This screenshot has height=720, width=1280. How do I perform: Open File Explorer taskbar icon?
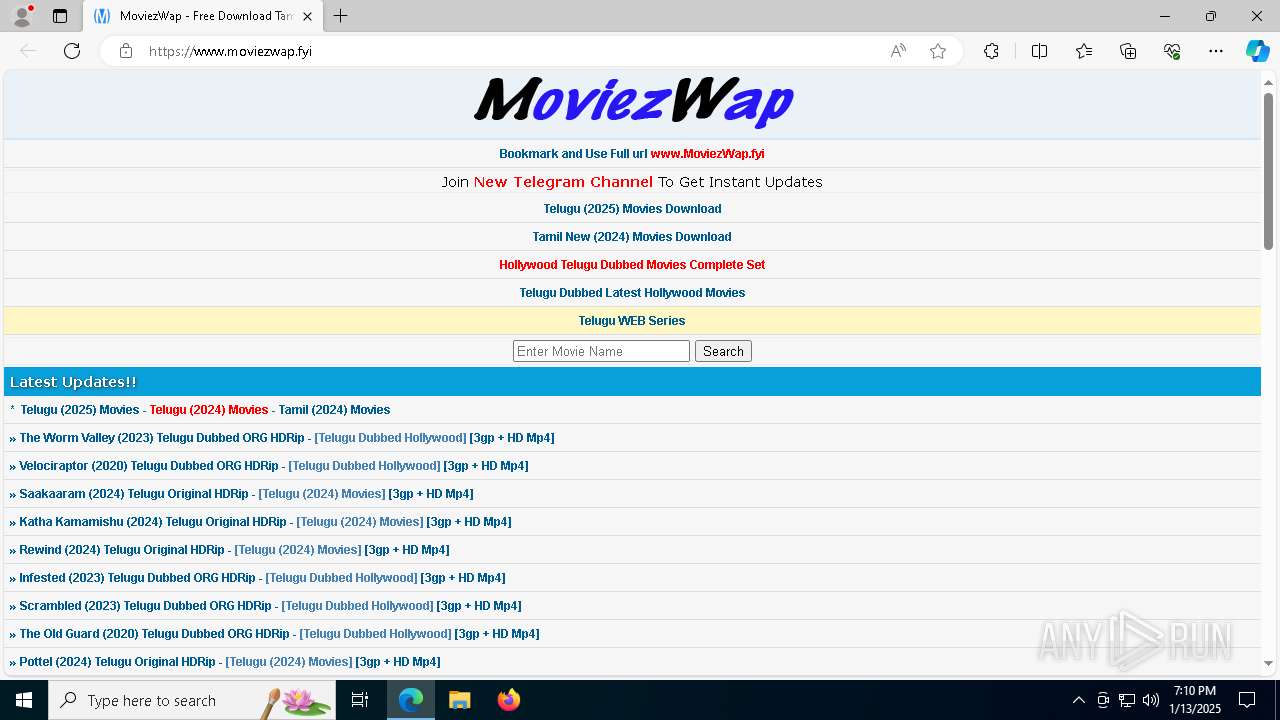(x=459, y=700)
